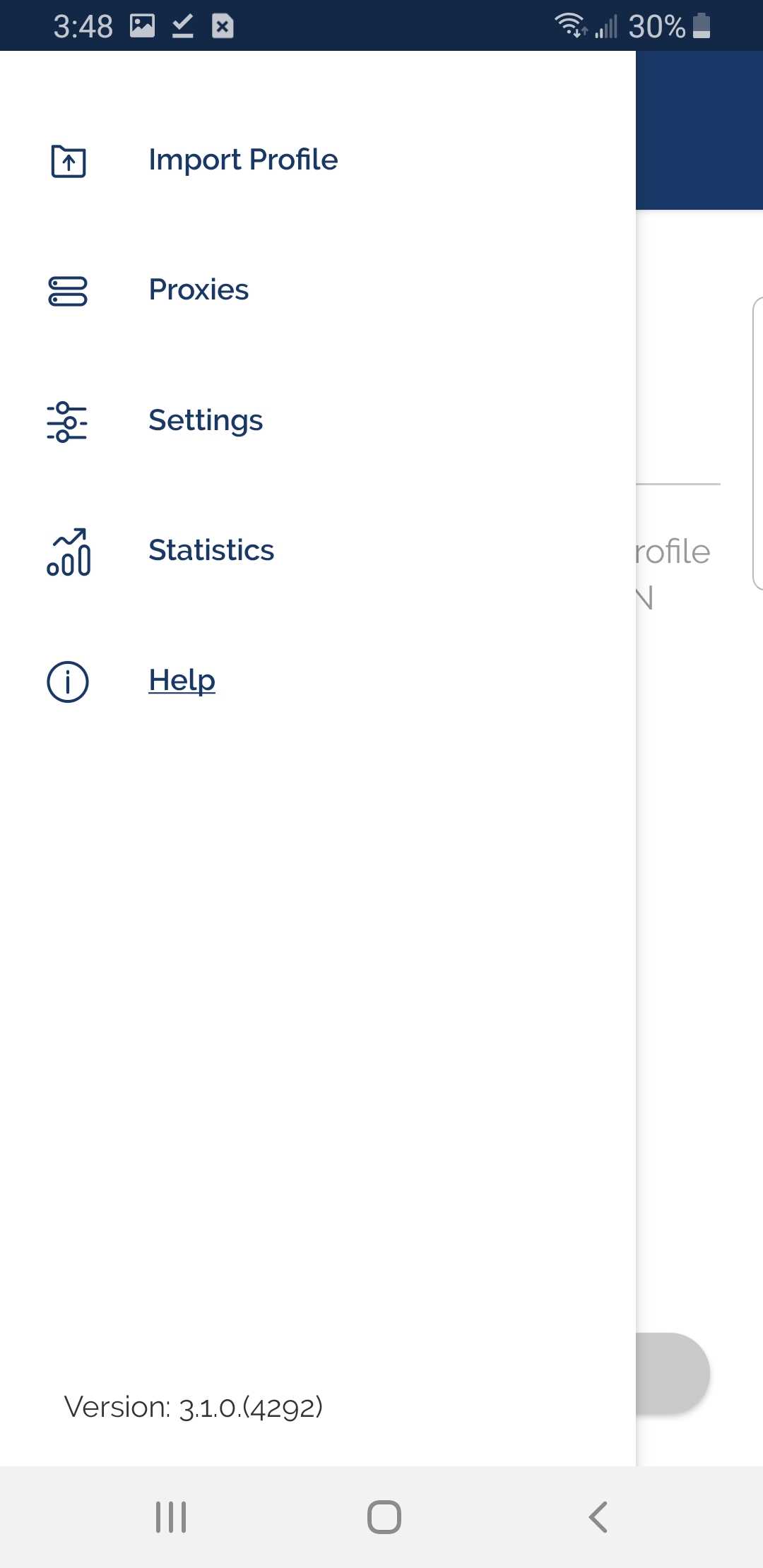Tap the Help info circle icon
The height and width of the screenshot is (1568, 763).
[x=68, y=682]
